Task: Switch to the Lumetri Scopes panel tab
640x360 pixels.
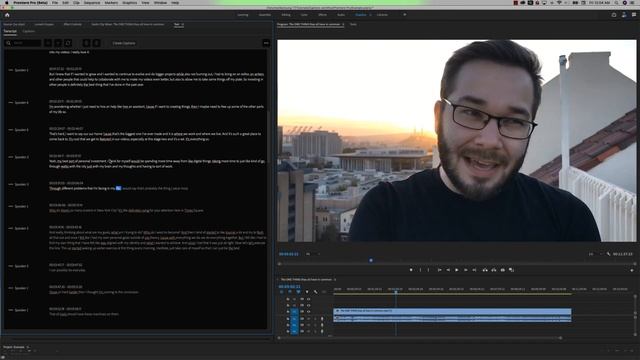Action: [44, 24]
